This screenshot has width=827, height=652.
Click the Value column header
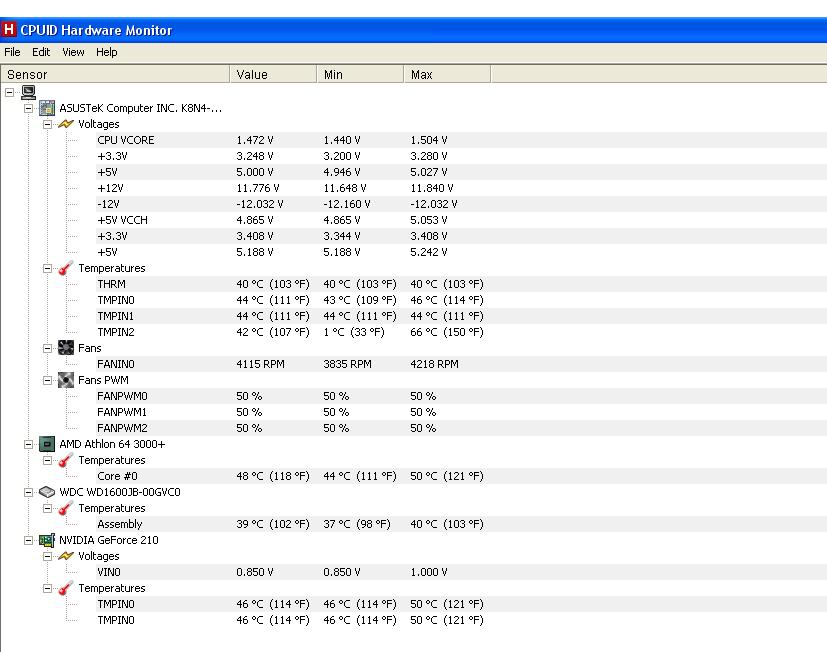point(273,74)
